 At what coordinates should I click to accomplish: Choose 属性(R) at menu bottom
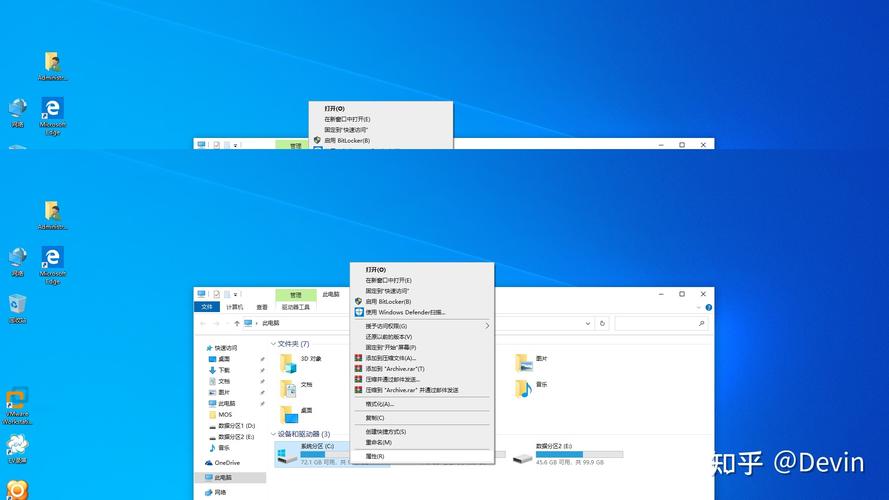422,456
